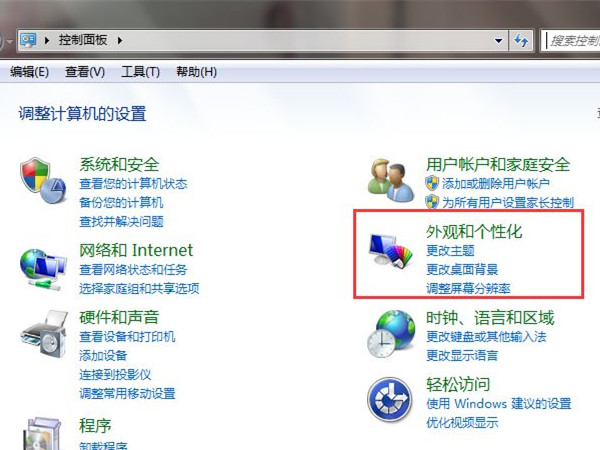Open the address bar history dropdown arrow
Viewport: 600px width, 450px height.
[498, 40]
